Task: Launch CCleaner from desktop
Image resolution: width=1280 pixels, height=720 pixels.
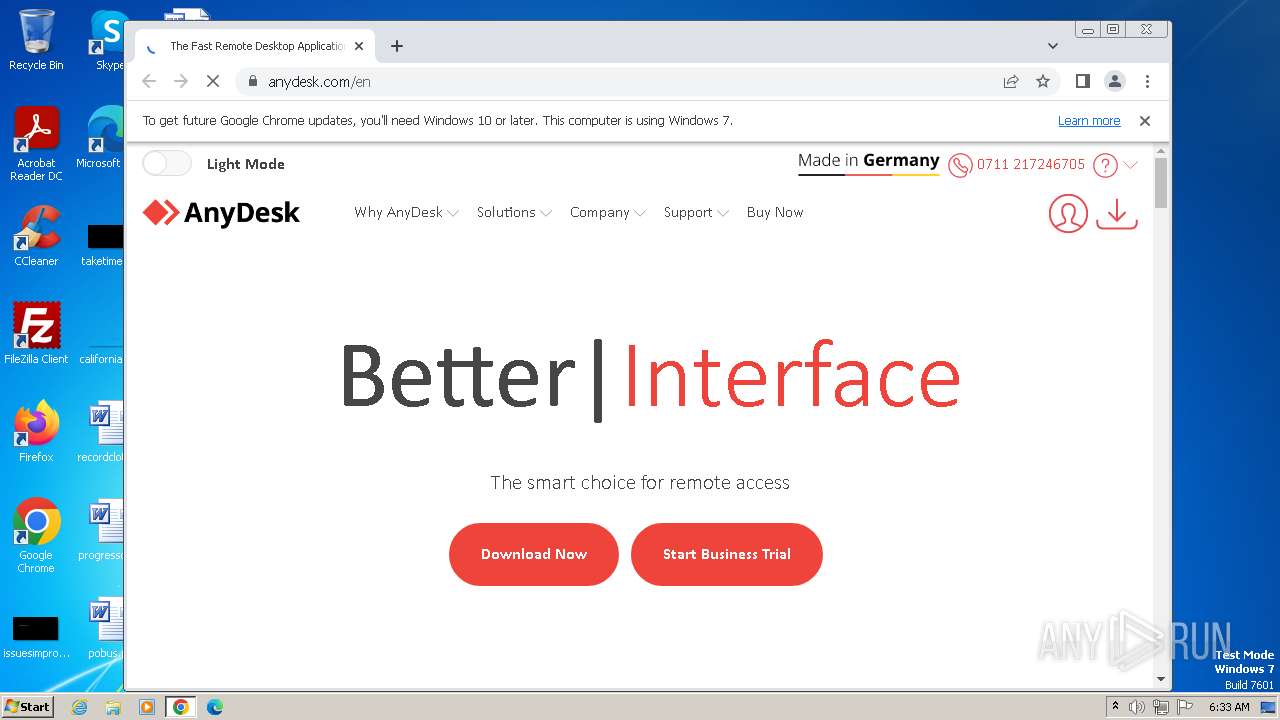Action: [x=36, y=236]
